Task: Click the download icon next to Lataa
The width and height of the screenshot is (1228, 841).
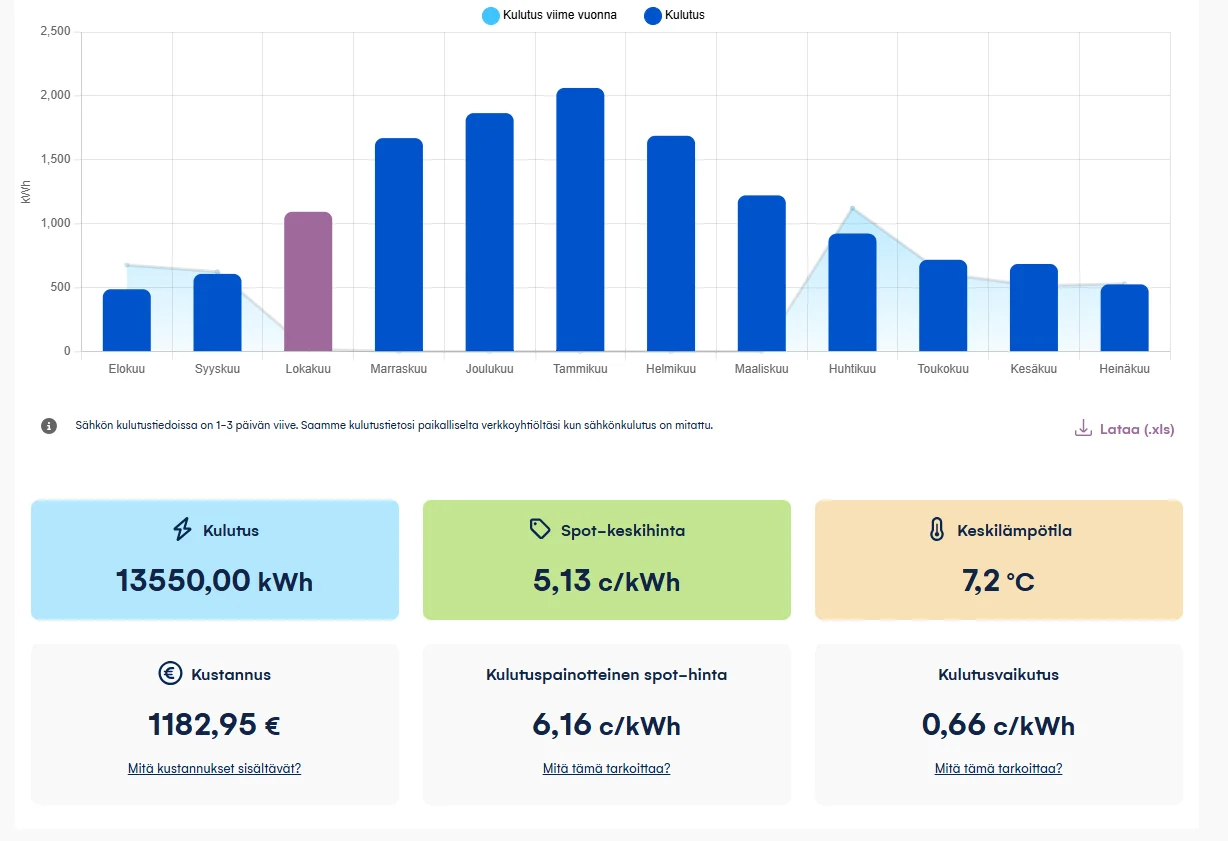Action: pyautogui.click(x=1083, y=429)
